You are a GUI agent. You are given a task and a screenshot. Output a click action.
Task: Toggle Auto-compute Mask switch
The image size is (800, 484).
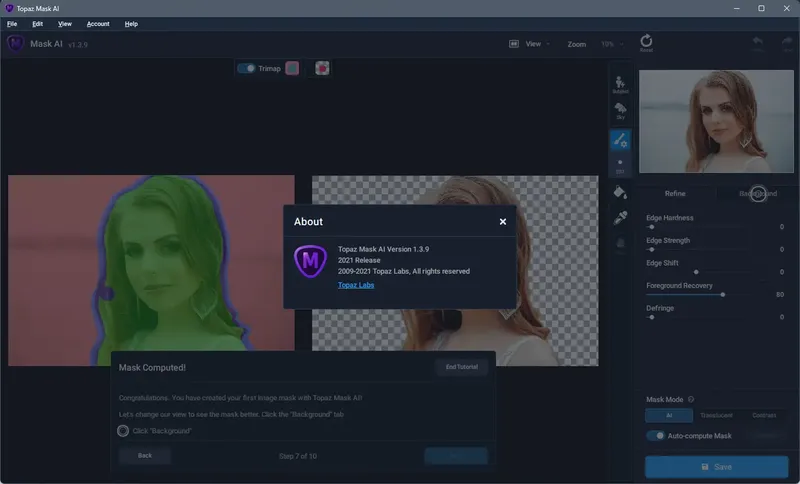tap(656, 436)
